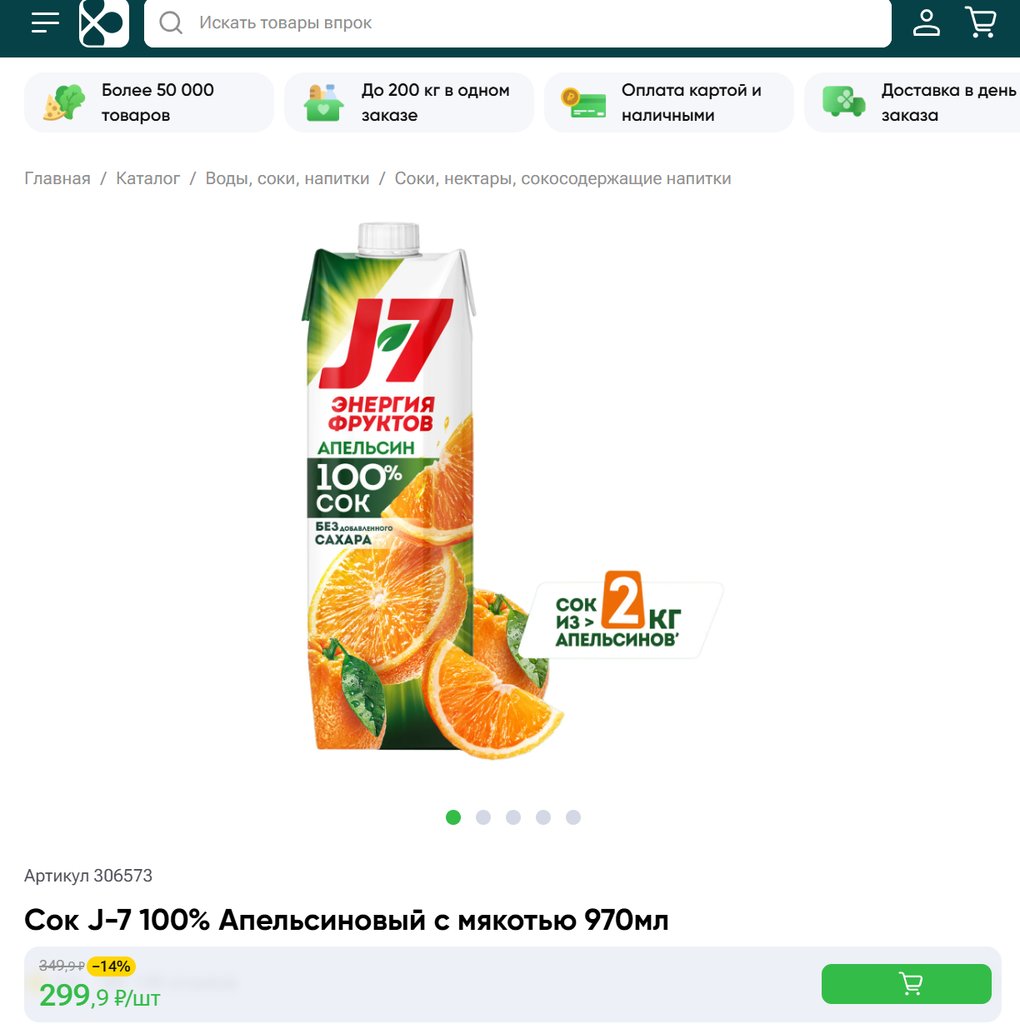Click the magnifier search icon
This screenshot has height=1024, width=1020.
tap(171, 23)
